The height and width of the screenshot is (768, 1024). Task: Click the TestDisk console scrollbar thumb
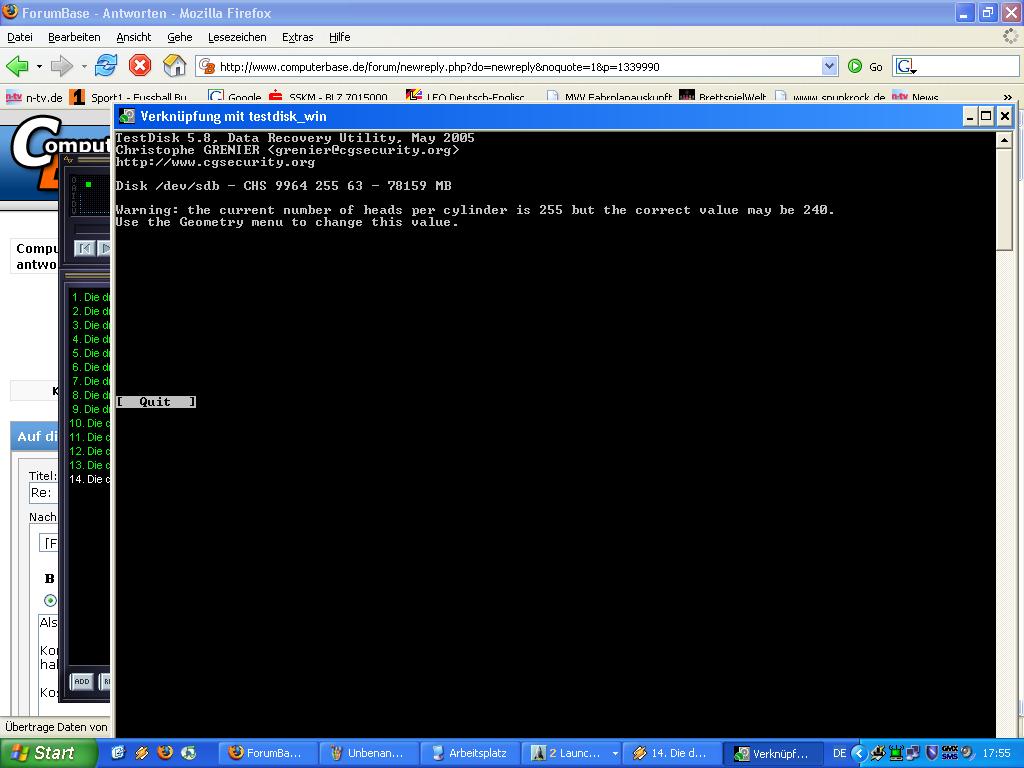(x=1004, y=199)
